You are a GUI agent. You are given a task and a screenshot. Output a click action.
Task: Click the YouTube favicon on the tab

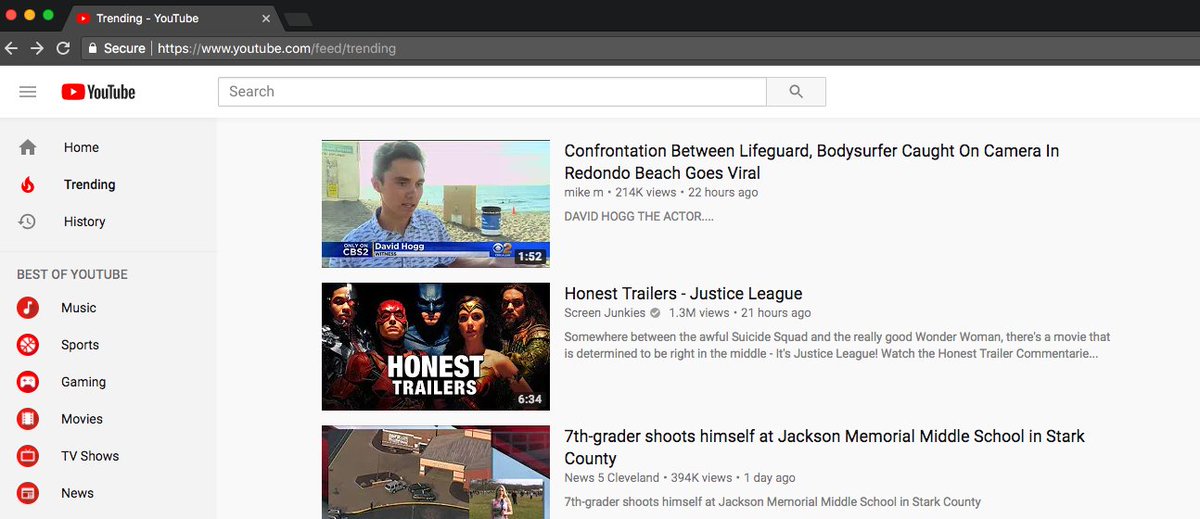[83, 18]
